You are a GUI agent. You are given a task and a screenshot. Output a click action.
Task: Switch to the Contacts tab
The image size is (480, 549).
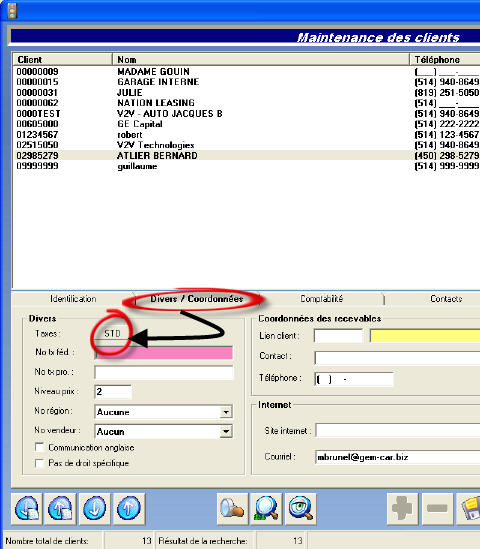point(446,299)
